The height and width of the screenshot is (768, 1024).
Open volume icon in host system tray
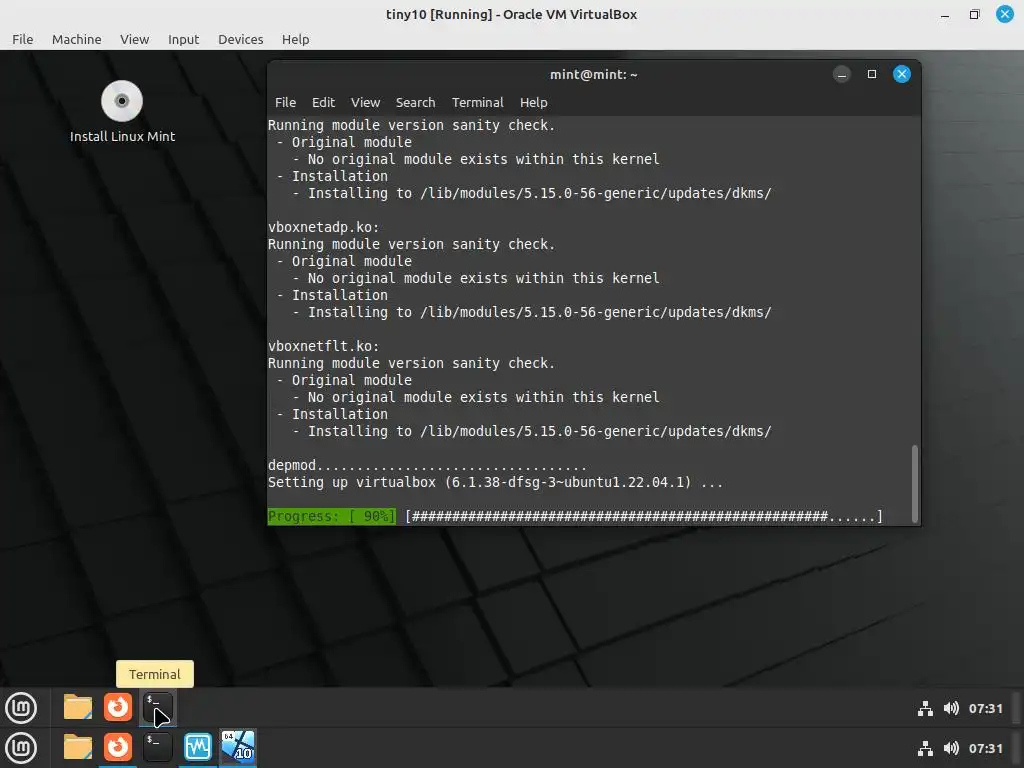tap(952, 748)
